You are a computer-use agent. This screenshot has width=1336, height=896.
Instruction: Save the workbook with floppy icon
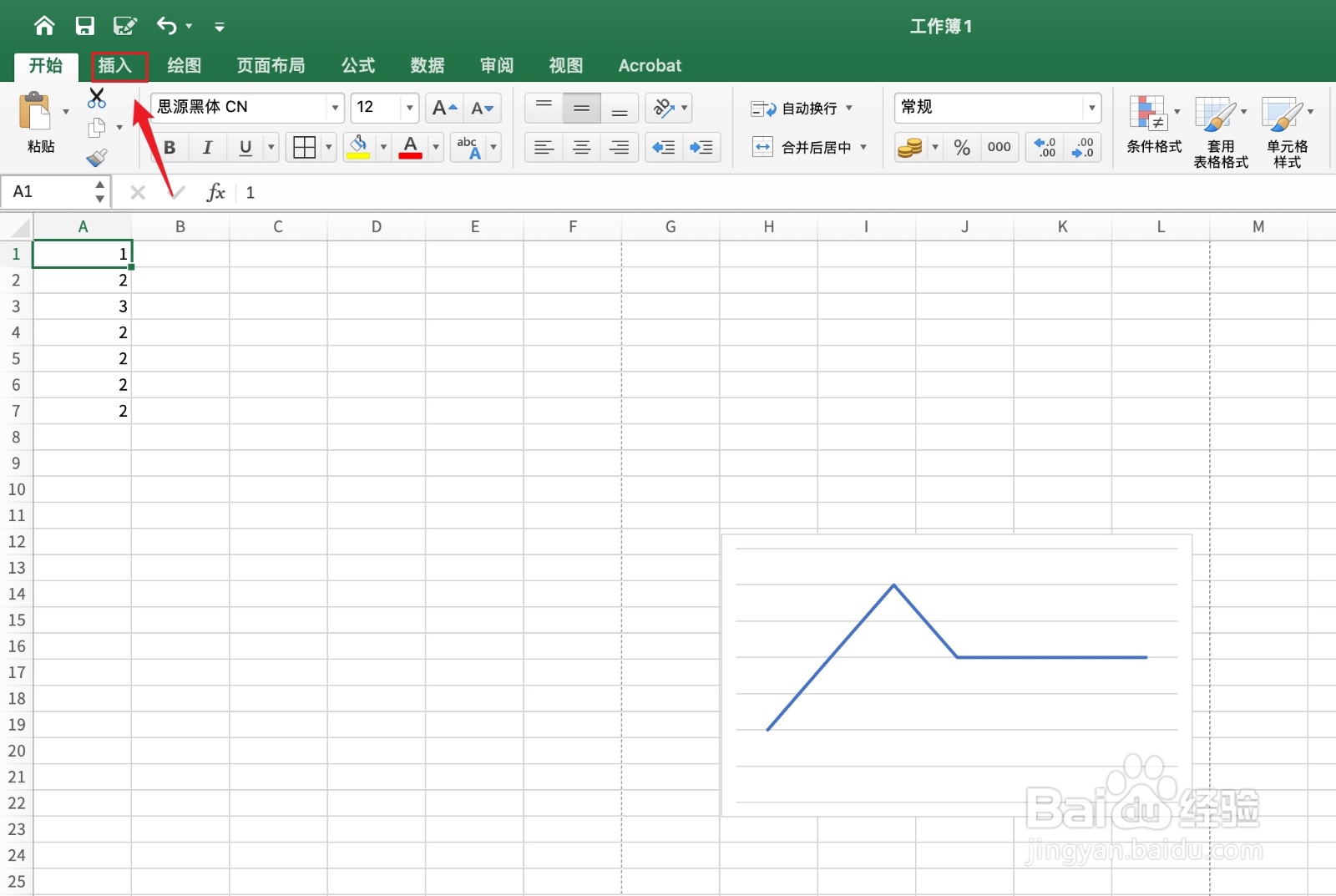coord(84,26)
